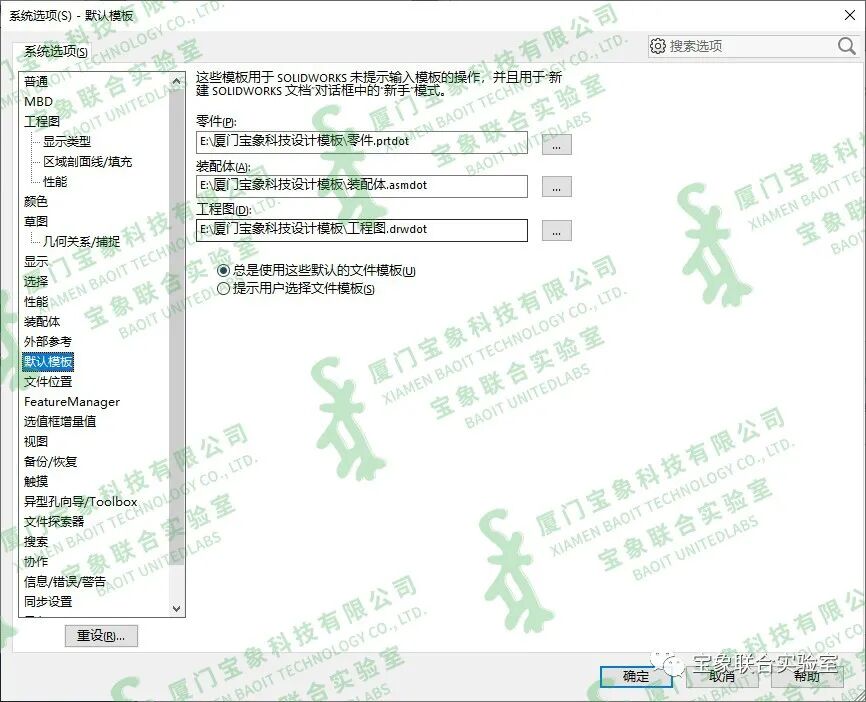Select 备份/恢复 in the options tree
The width and height of the screenshot is (866, 702).
(x=50, y=461)
